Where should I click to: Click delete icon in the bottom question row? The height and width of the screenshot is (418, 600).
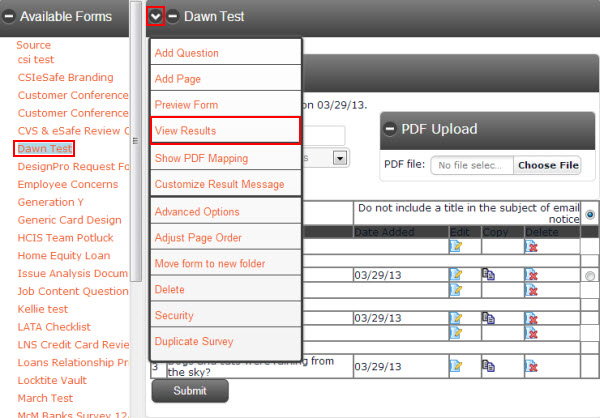531,366
